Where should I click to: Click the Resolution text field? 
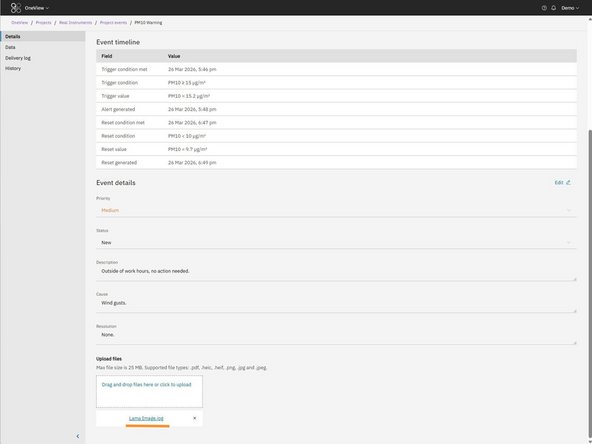[336, 337]
